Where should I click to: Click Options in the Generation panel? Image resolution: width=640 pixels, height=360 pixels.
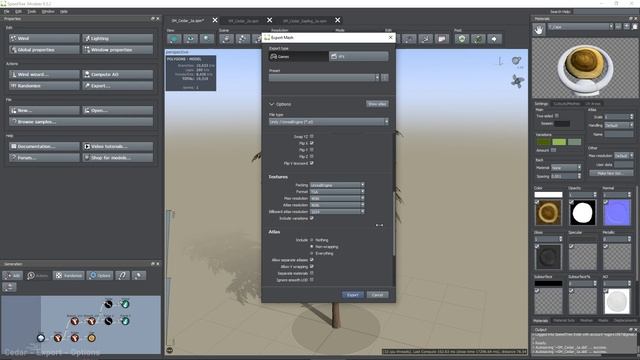click(100, 276)
